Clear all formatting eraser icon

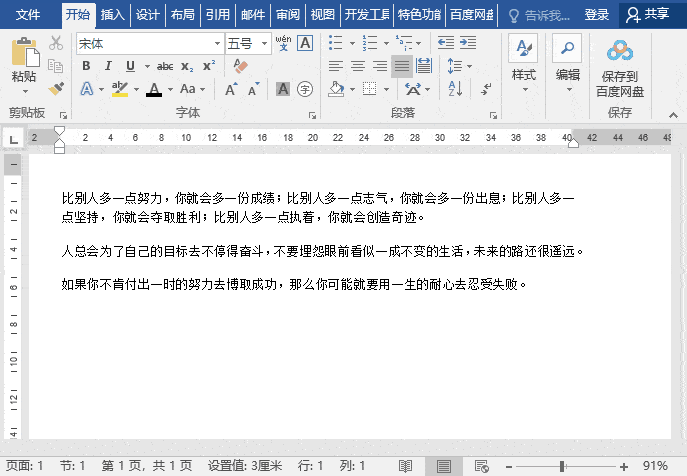click(x=241, y=66)
